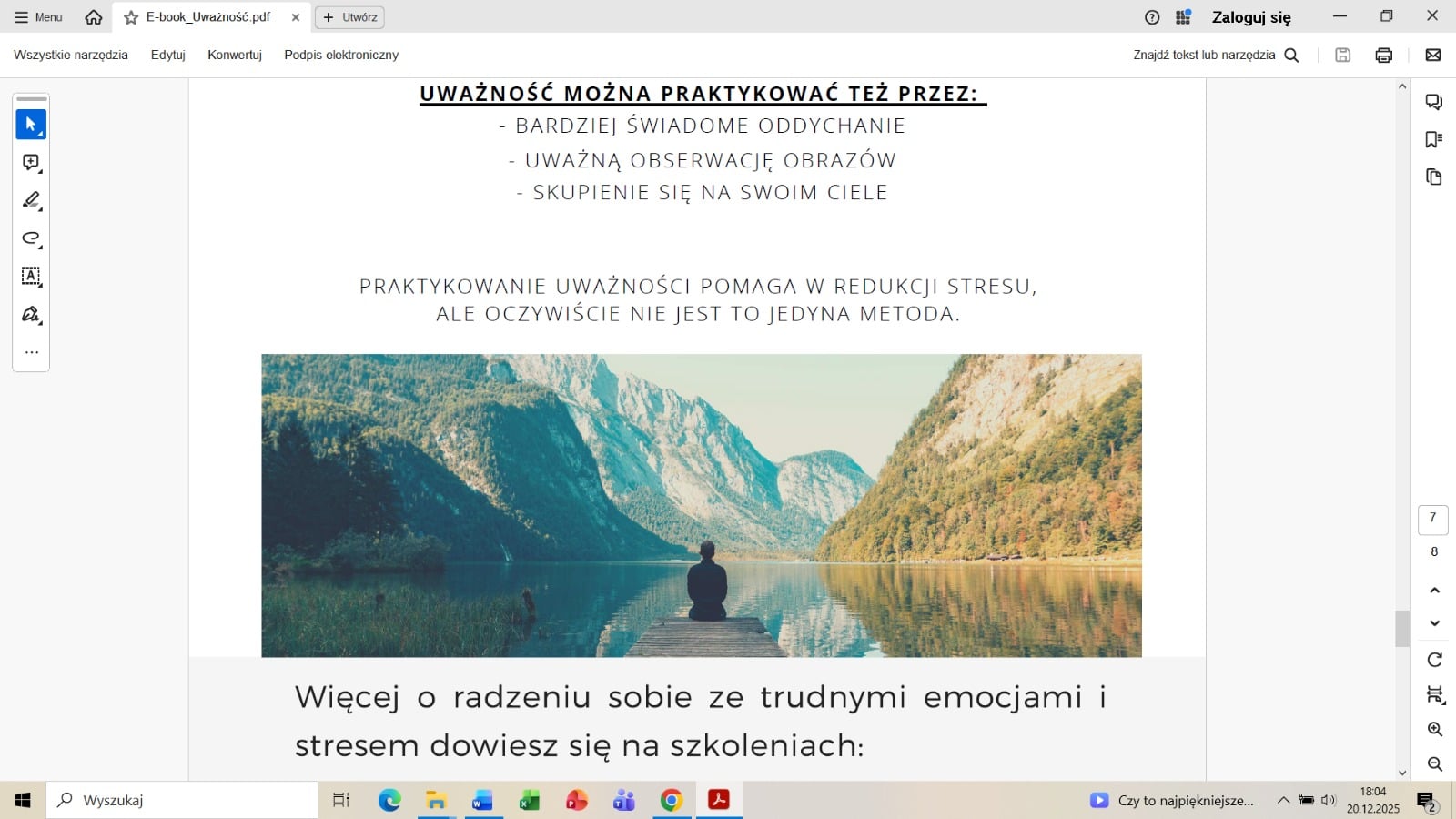Pick the text box tool
Image resolution: width=1456 pixels, height=819 pixels.
31,277
